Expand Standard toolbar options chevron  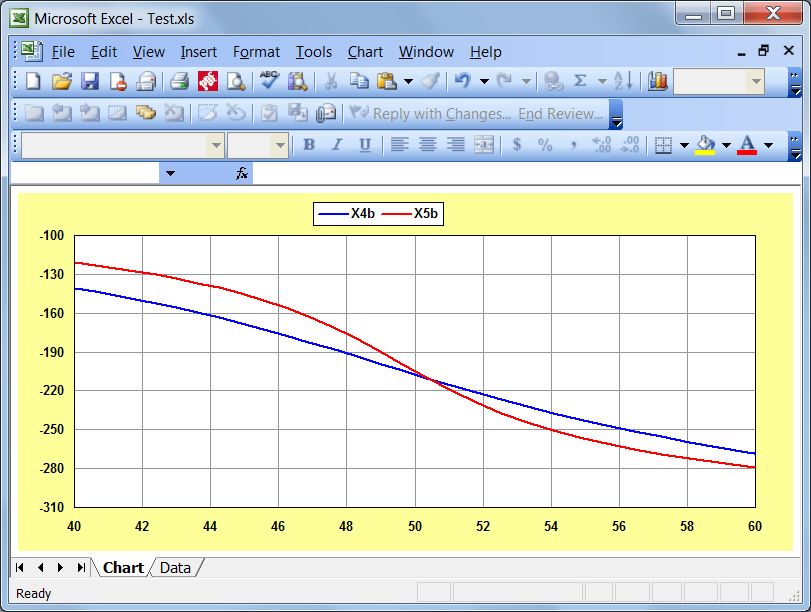pos(795,83)
